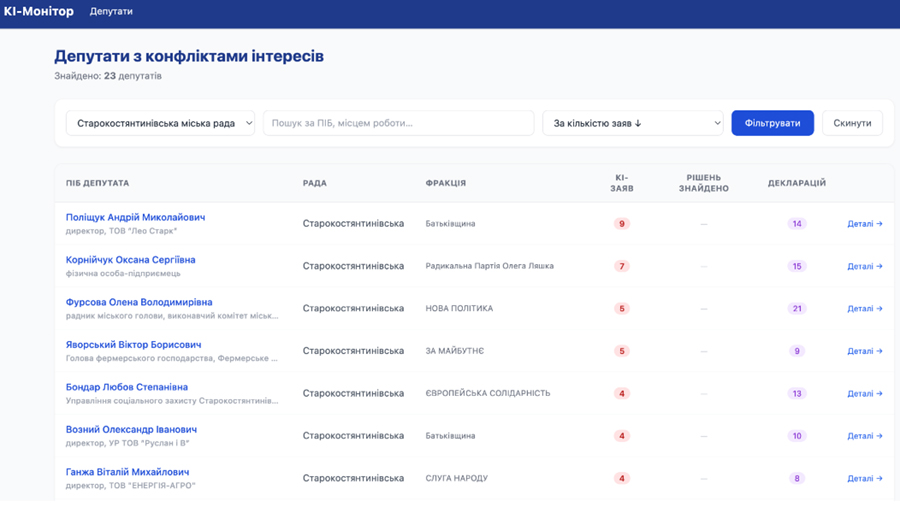Click Деталі arrow for Ганжа row
Screen dimensions: 900x507
pyautogui.click(x=865, y=478)
